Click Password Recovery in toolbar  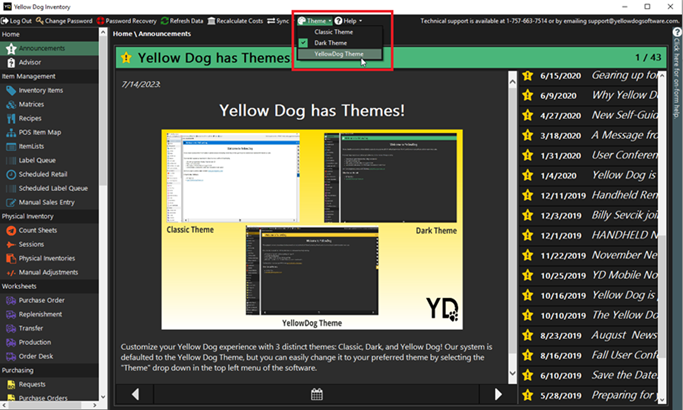pos(127,21)
